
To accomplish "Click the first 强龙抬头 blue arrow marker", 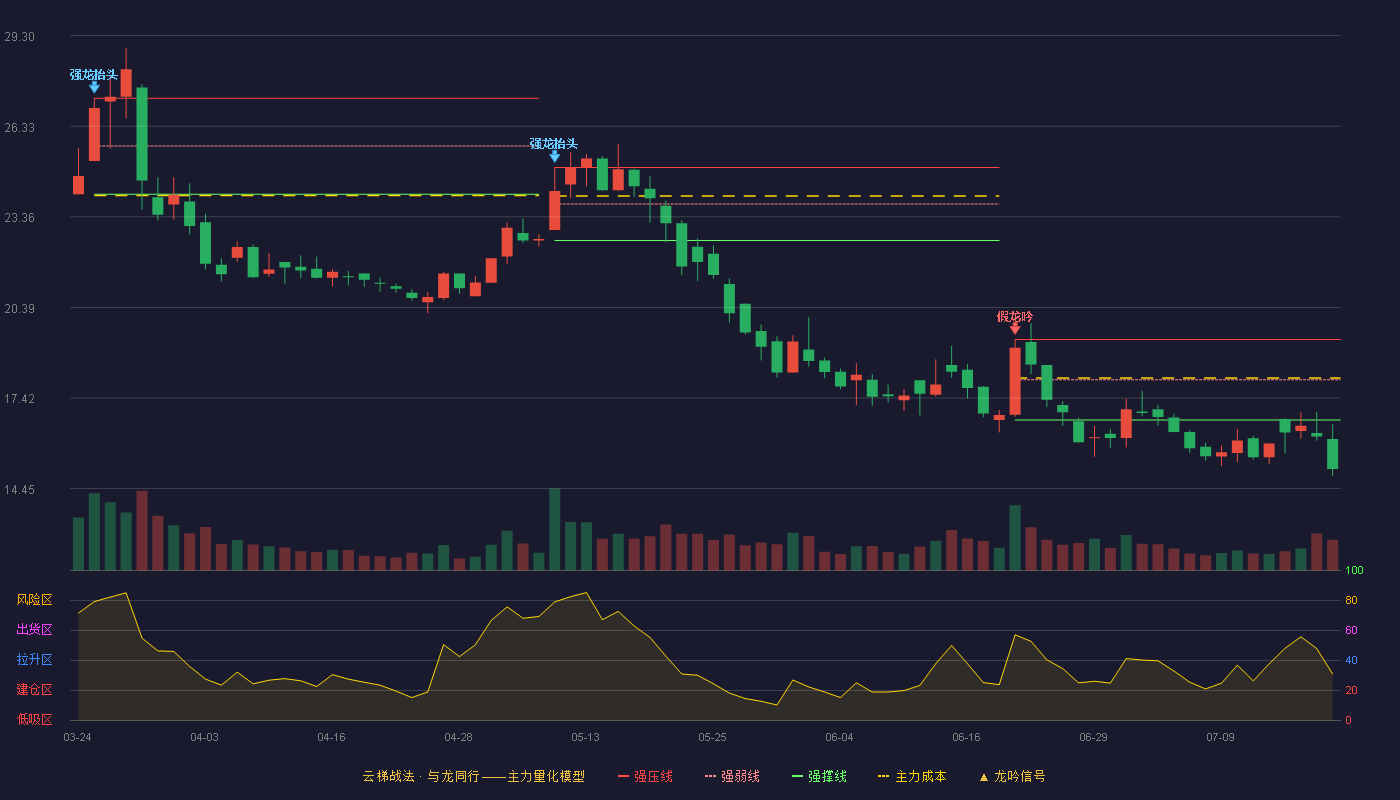I will click(x=94, y=87).
